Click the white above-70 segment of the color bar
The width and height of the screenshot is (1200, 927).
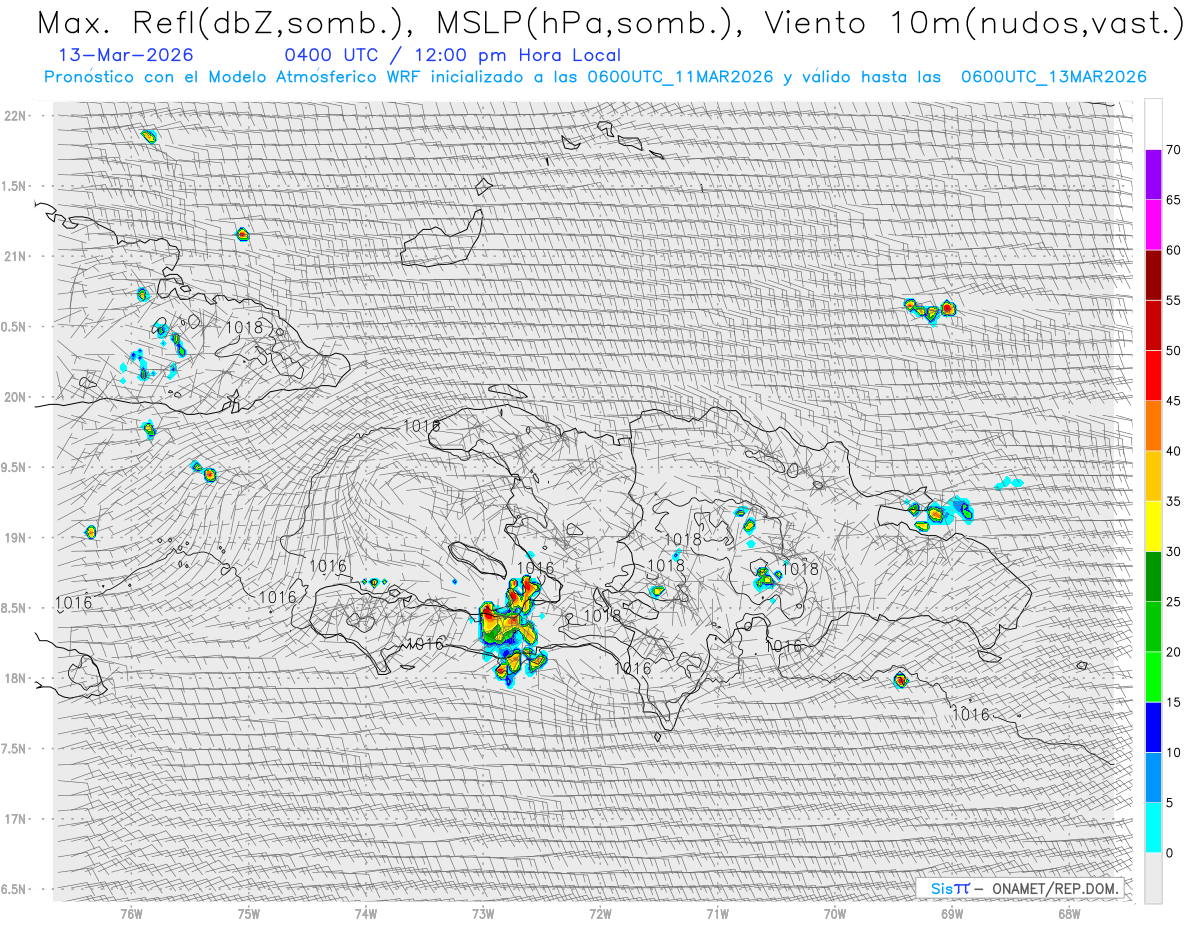pyautogui.click(x=1153, y=124)
